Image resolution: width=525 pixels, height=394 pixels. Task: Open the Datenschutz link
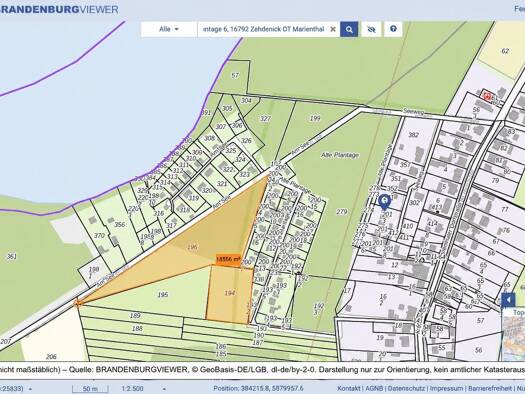click(x=406, y=388)
